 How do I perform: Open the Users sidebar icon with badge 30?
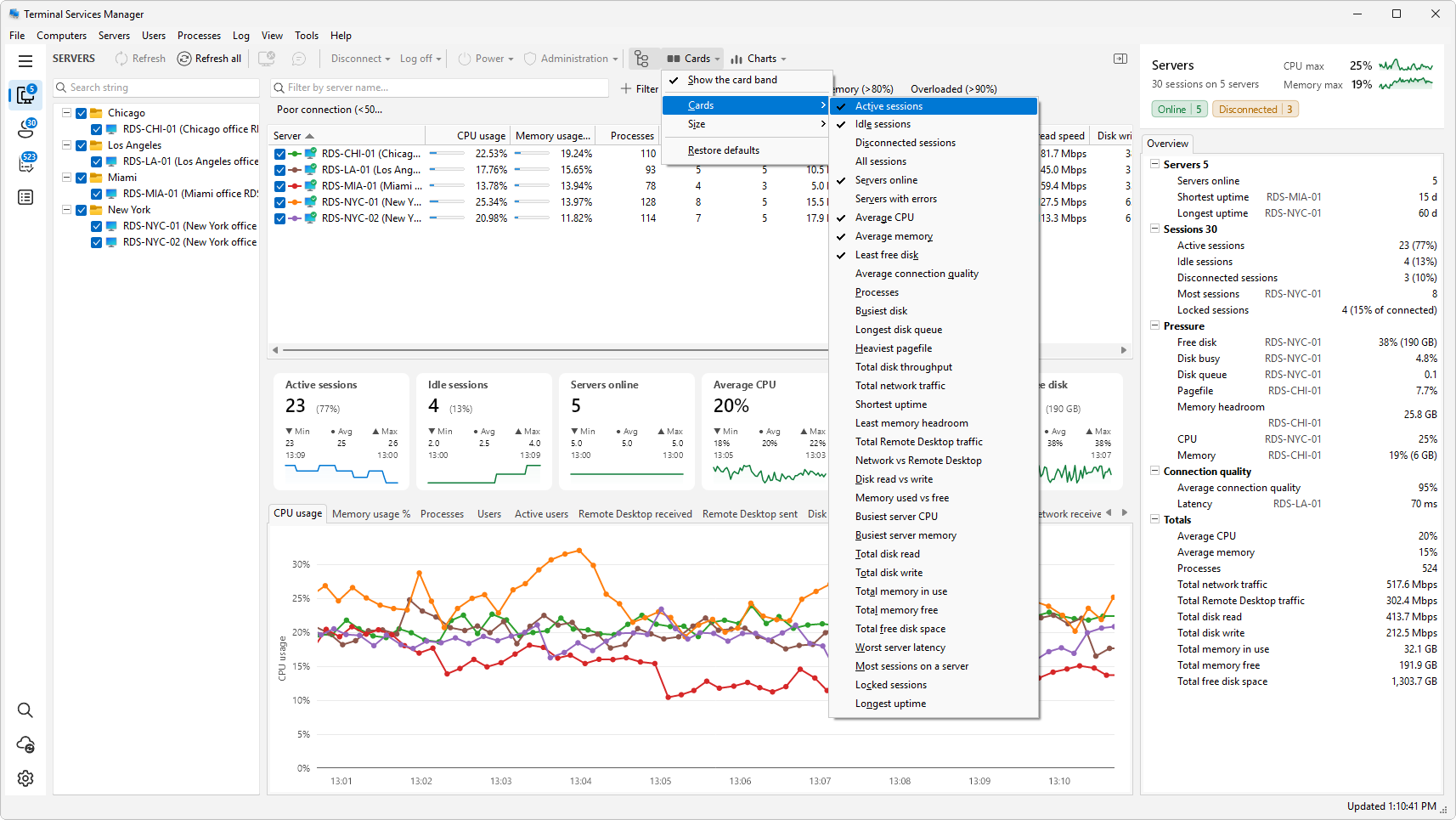[x=25, y=129]
